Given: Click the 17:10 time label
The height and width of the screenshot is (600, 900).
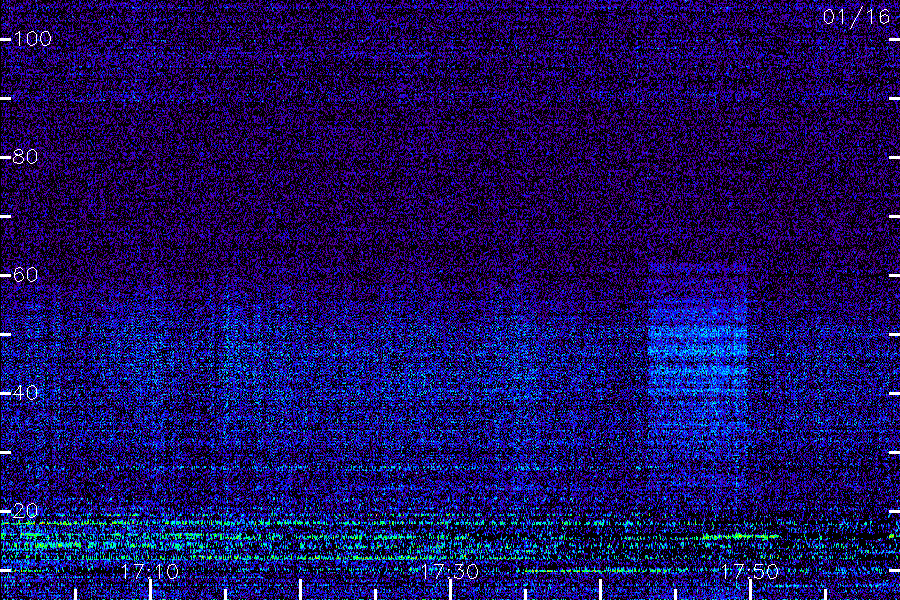Looking at the screenshot, I should click(x=150, y=572).
